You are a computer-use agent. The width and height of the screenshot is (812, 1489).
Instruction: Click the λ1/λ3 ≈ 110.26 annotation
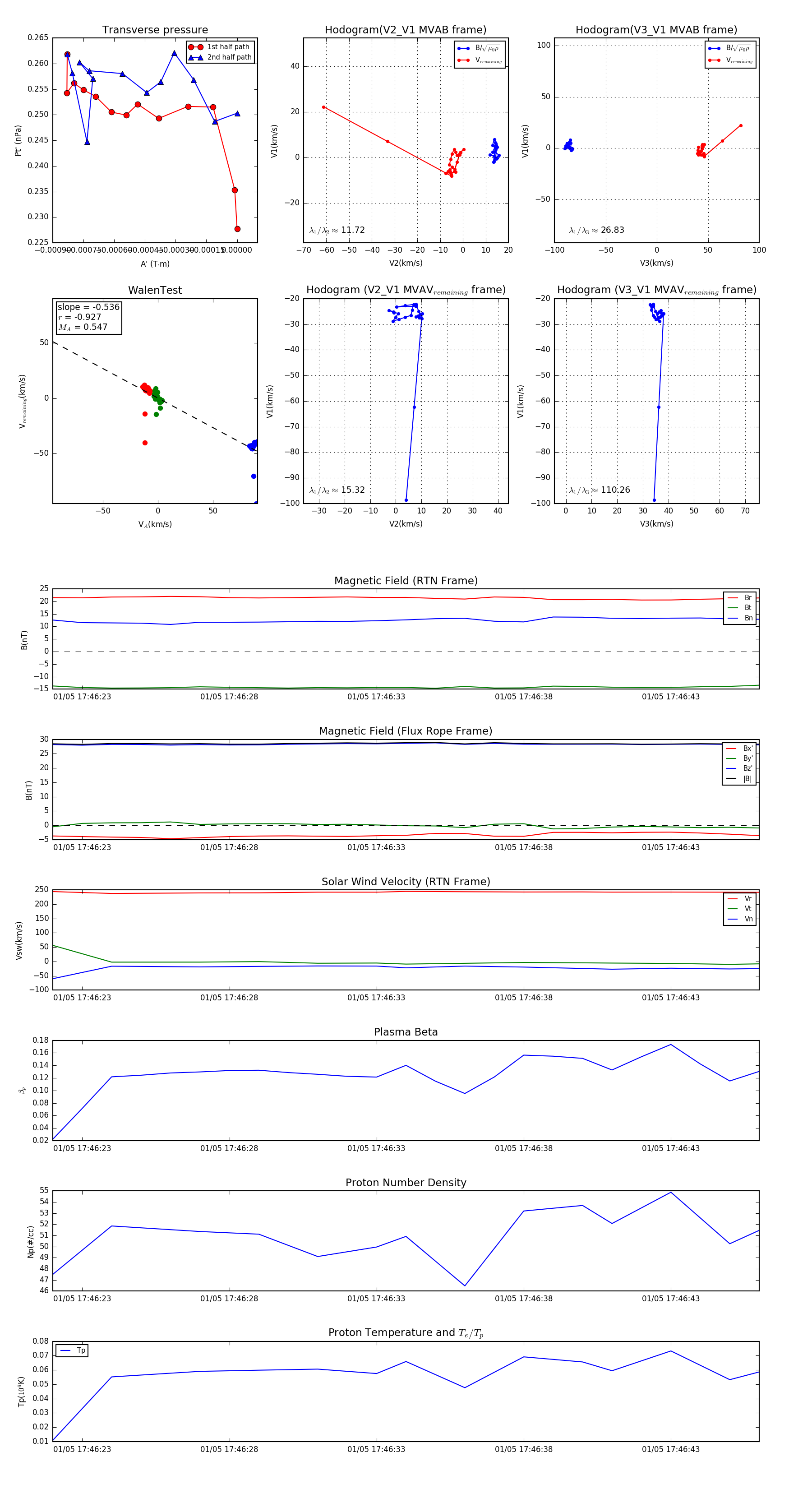(x=600, y=490)
